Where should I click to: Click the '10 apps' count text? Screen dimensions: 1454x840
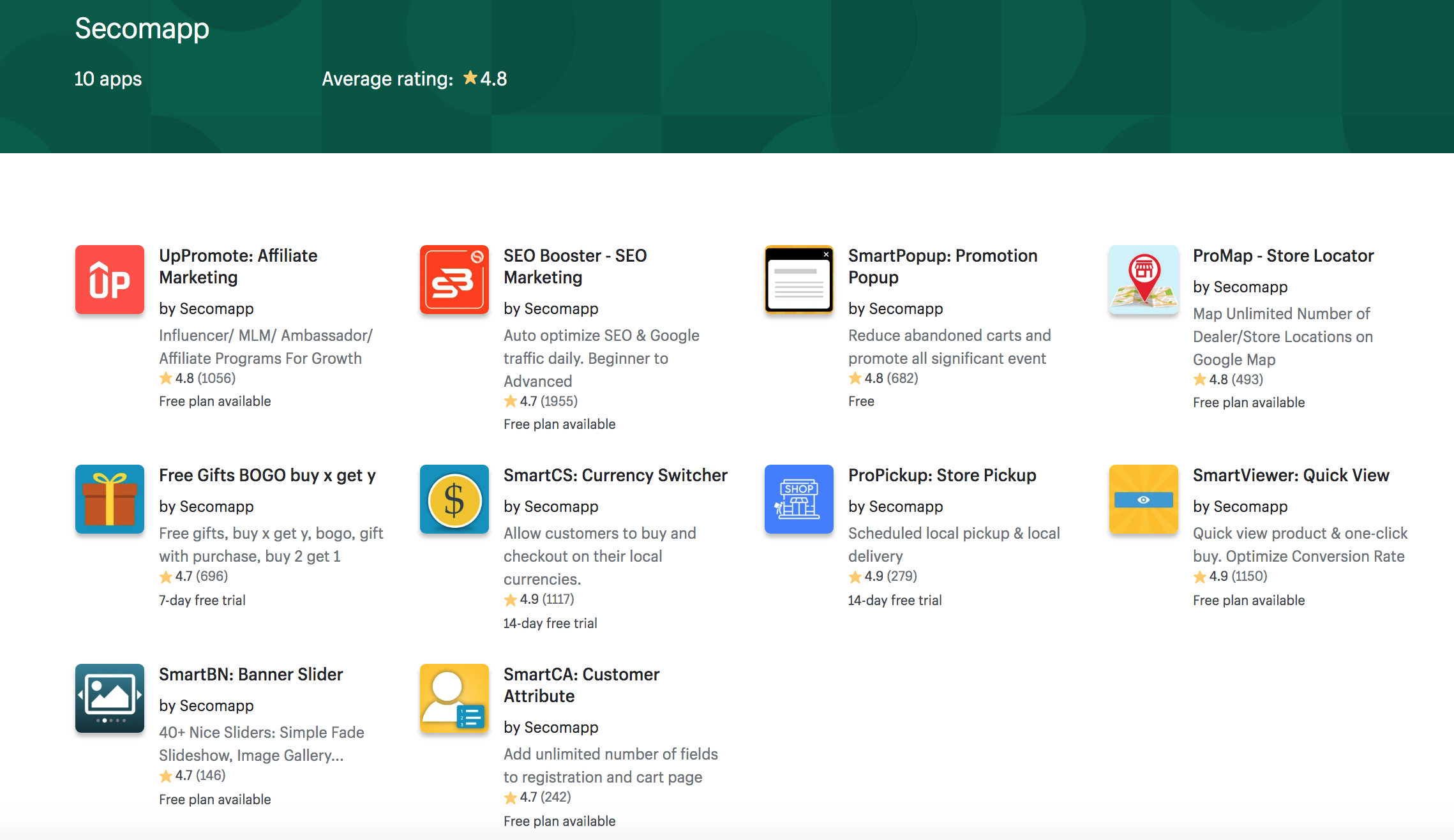click(x=108, y=79)
